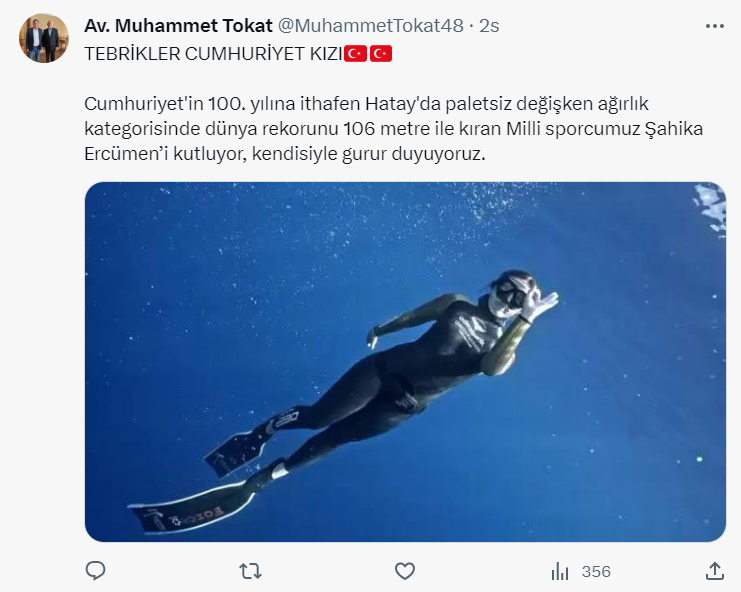Image resolution: width=741 pixels, height=592 pixels.
Task: Click the word Şahika in the tweet
Action: click(x=674, y=129)
